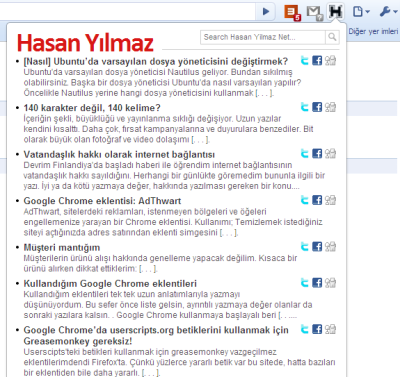This screenshot has height=377, width=400.
Task: Share the AdThwart post on Facebook
Action: click(x=317, y=200)
